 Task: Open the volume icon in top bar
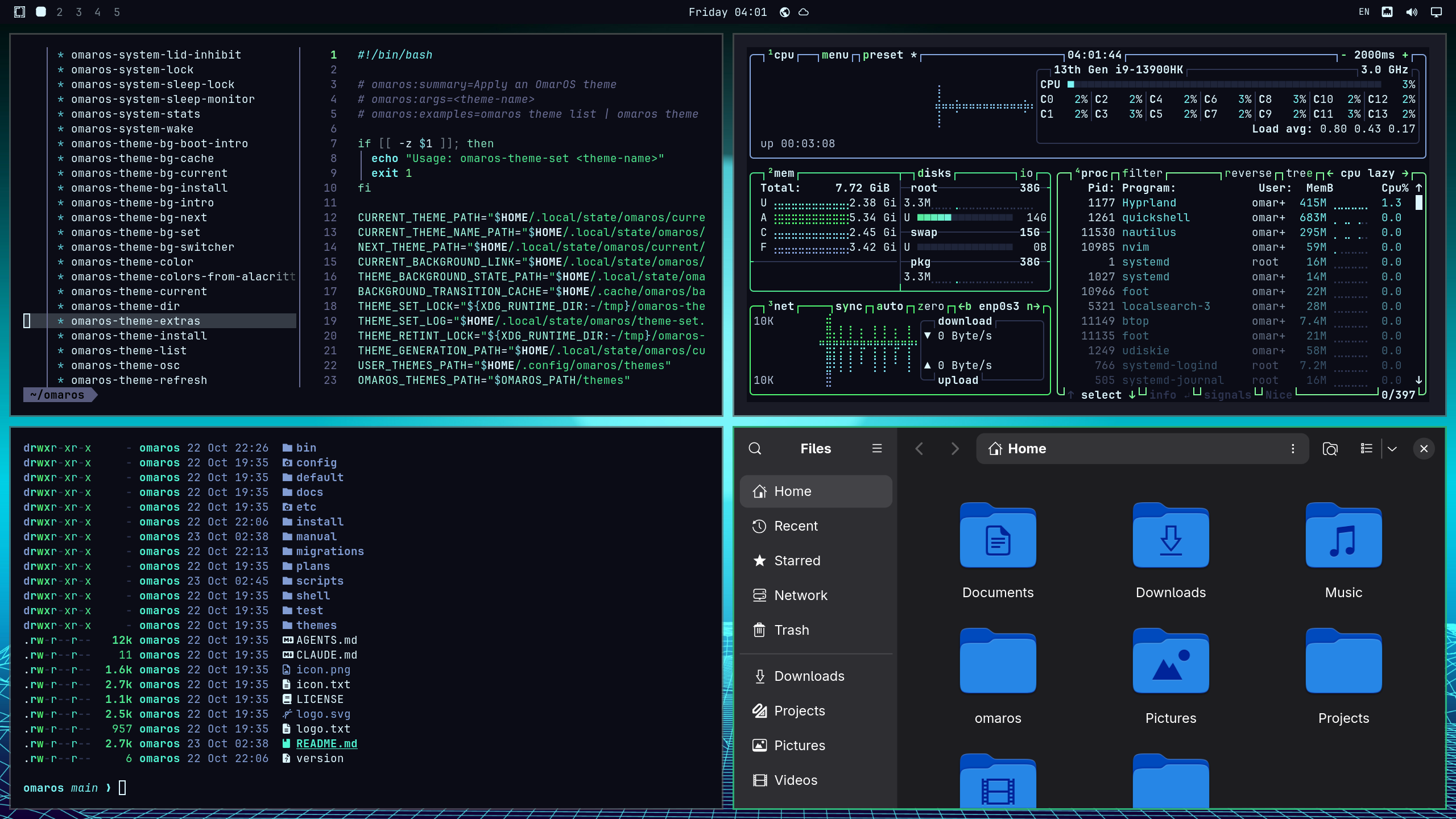tap(1412, 12)
